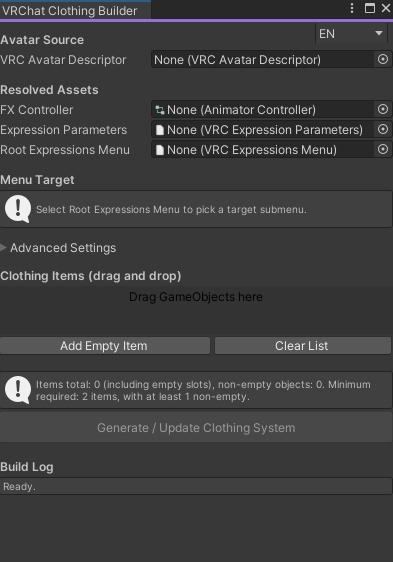This screenshot has height=562, width=393.
Task: Click the Clothing Items (drag and drop) heading
Action: point(90,276)
